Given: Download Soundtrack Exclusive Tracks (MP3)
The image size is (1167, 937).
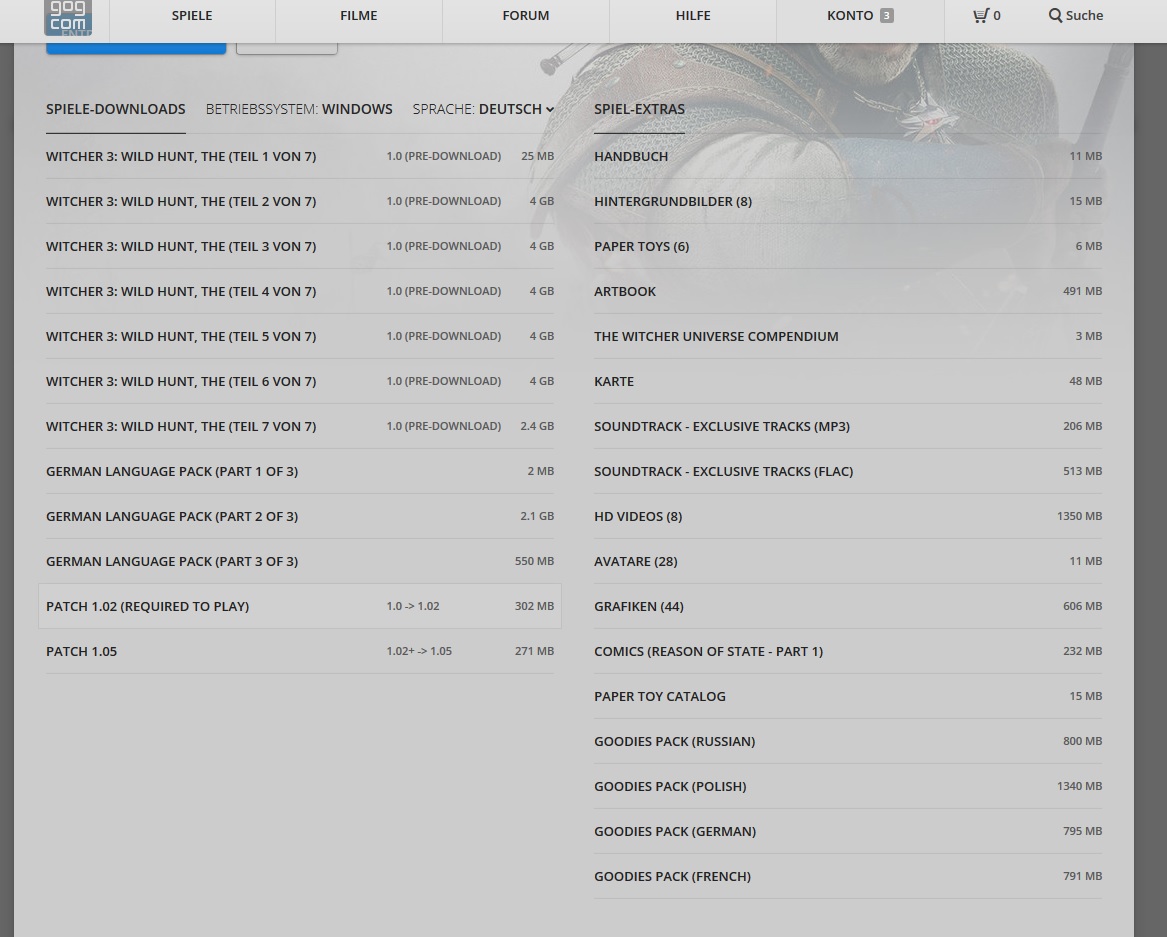Looking at the screenshot, I should click(848, 426).
